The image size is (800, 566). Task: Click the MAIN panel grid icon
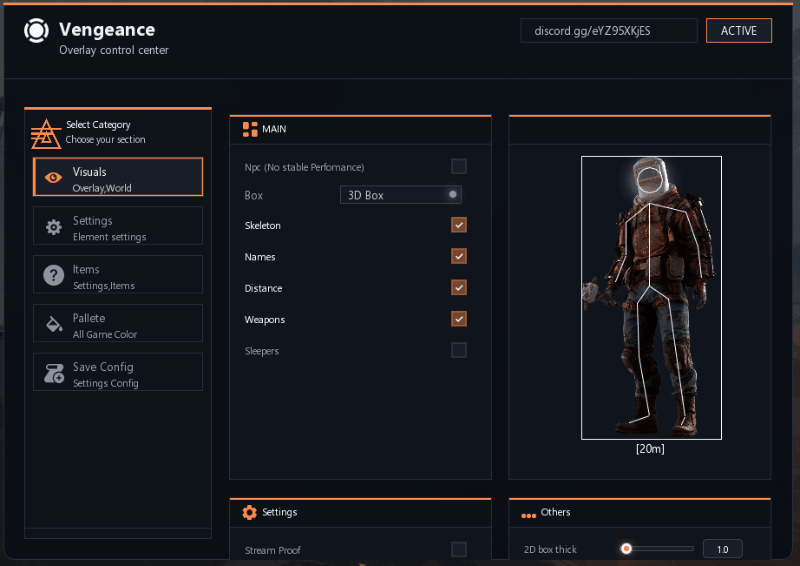[x=250, y=129]
